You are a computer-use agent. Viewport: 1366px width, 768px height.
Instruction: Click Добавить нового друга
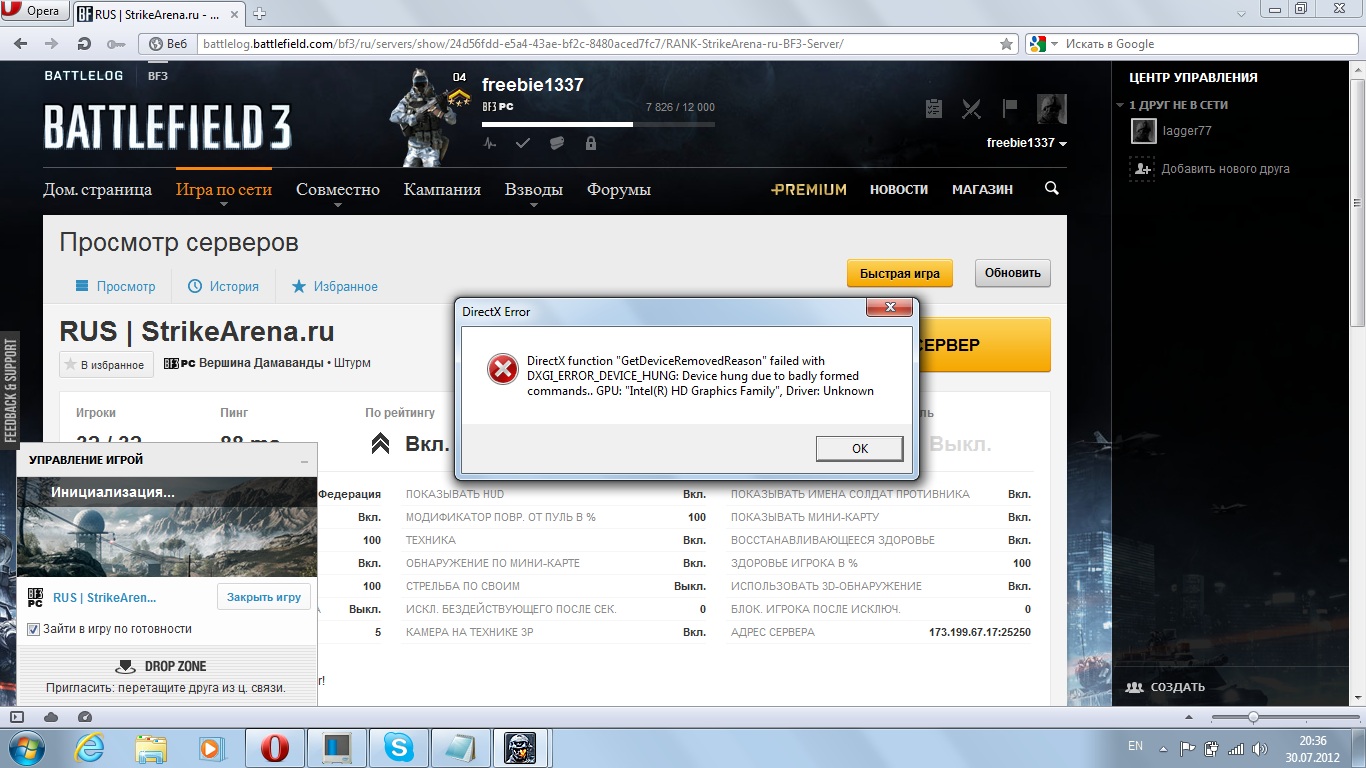pyautogui.click(x=1210, y=169)
